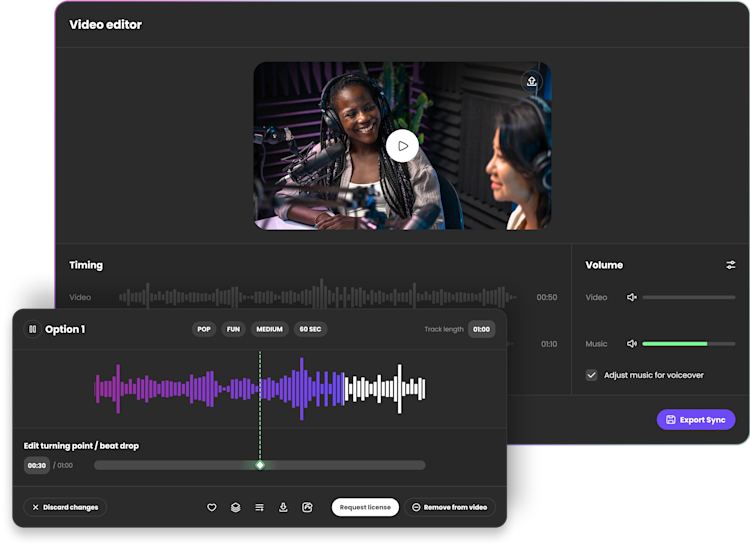Click the playlist lines icon
The width and height of the screenshot is (750, 546).
pyautogui.click(x=259, y=507)
